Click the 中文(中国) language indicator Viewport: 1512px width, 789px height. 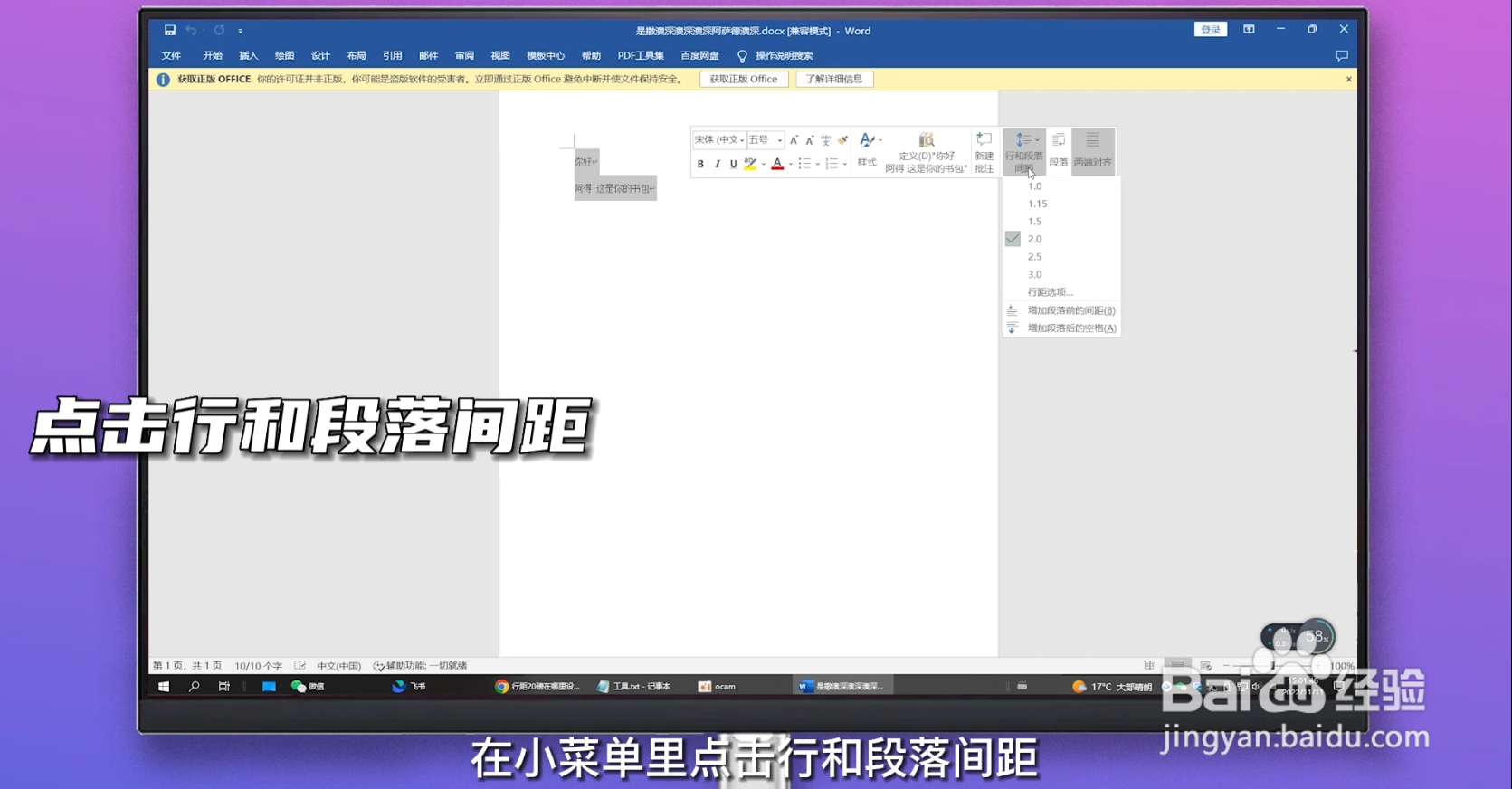pyautogui.click(x=338, y=666)
